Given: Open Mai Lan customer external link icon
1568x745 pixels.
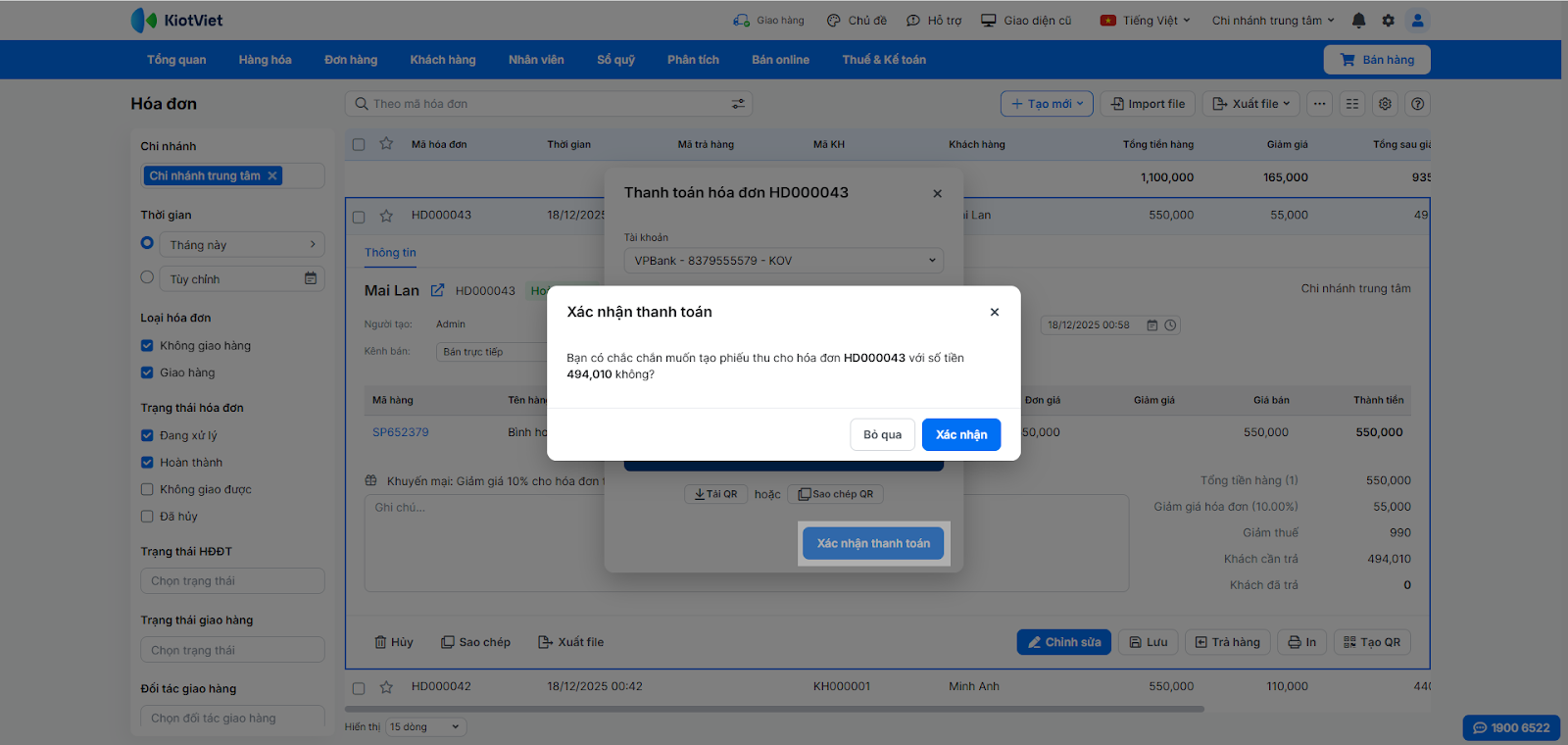Looking at the screenshot, I should pyautogui.click(x=437, y=290).
